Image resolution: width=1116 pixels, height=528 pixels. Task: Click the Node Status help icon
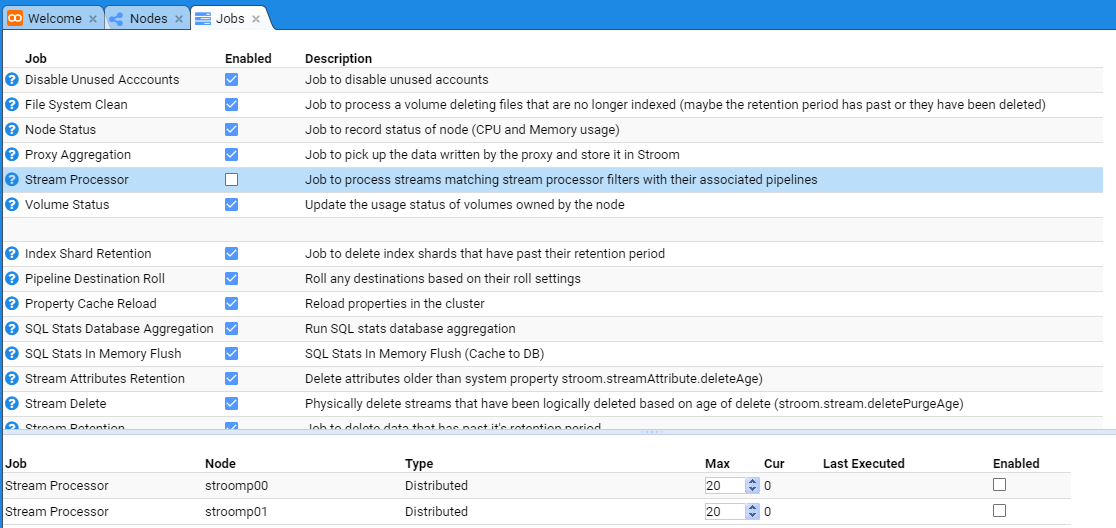(x=12, y=130)
